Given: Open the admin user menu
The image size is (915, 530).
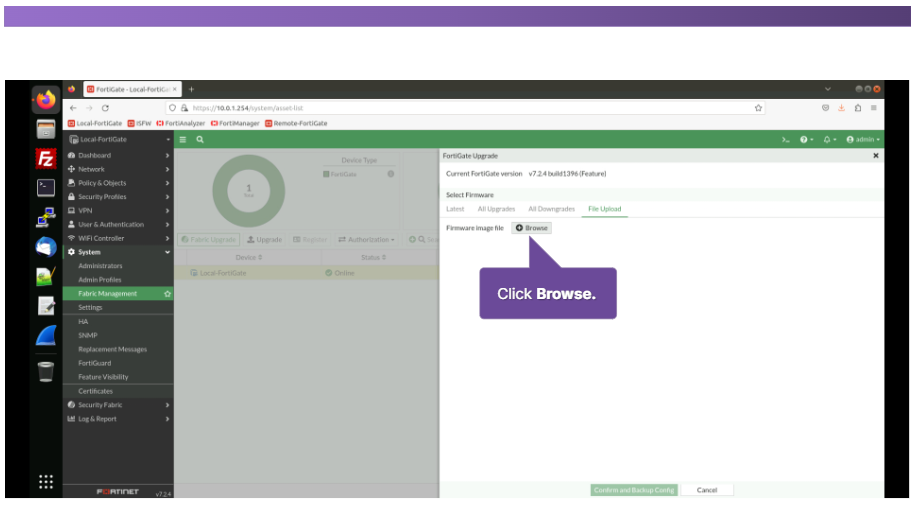Looking at the screenshot, I should (862, 140).
